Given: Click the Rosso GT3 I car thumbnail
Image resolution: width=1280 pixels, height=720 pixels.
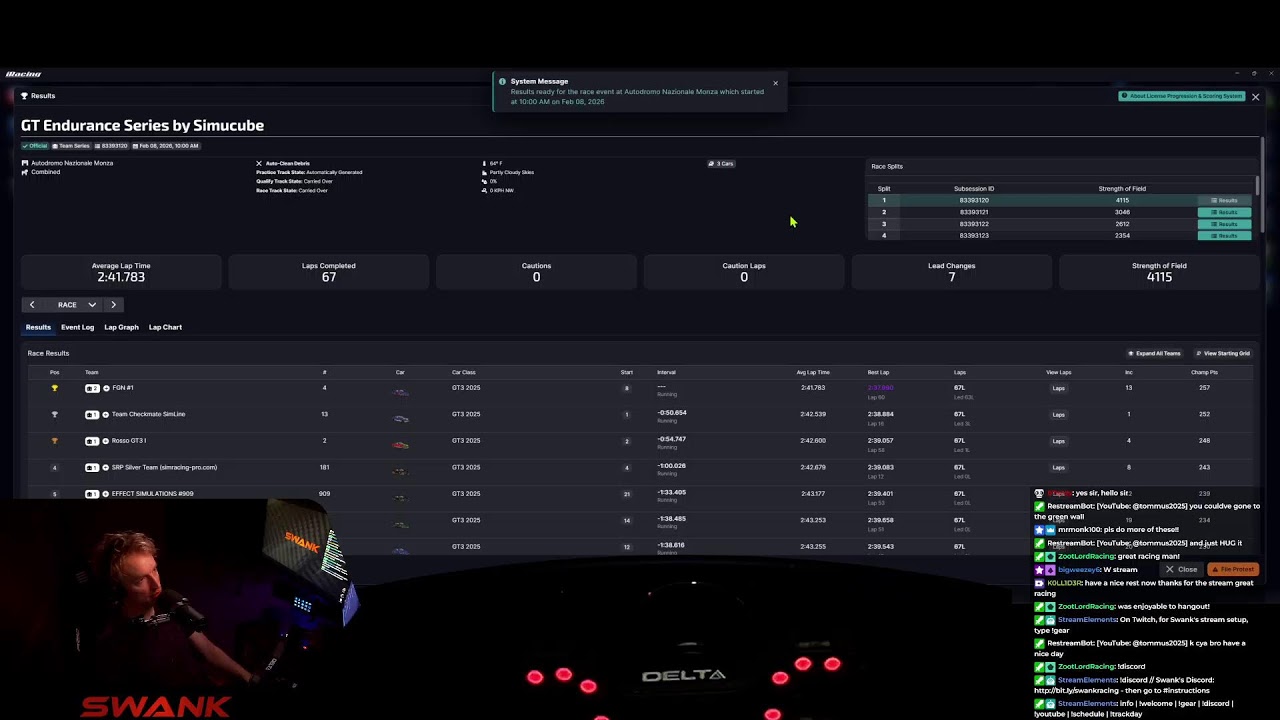Looking at the screenshot, I should click(x=400, y=445).
